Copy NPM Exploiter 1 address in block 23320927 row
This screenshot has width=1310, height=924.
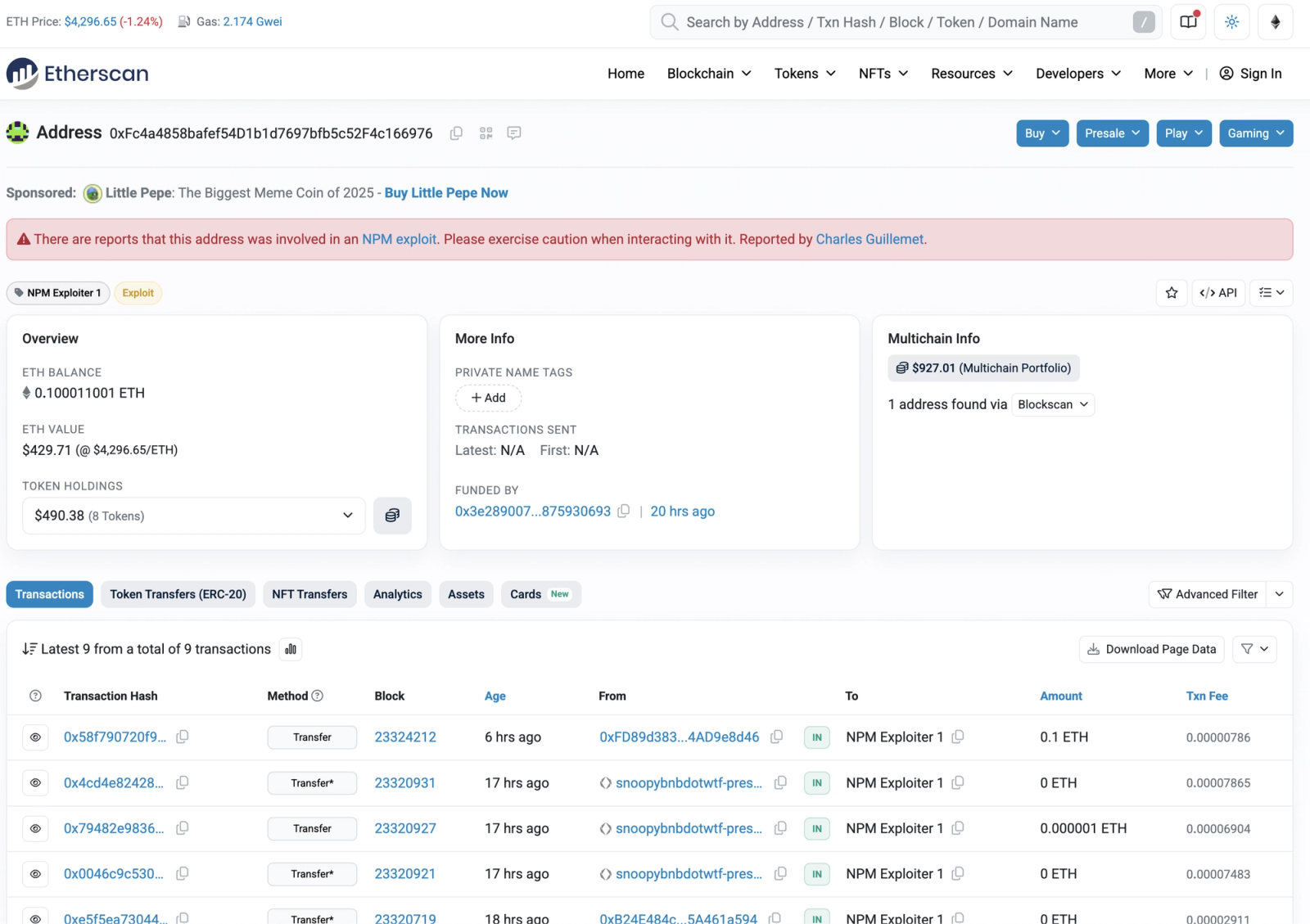click(958, 828)
